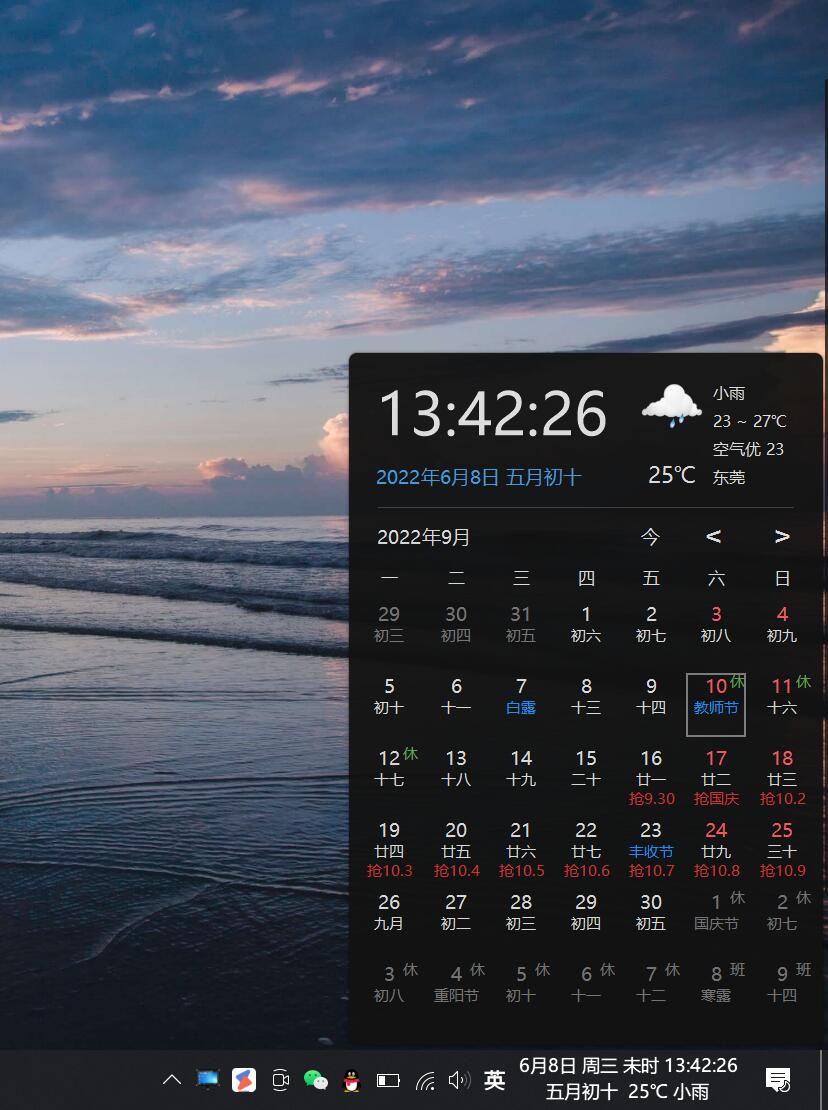The height and width of the screenshot is (1110, 828).
Task: Click the 空气优 23 air quality text
Action: pyautogui.click(x=748, y=450)
